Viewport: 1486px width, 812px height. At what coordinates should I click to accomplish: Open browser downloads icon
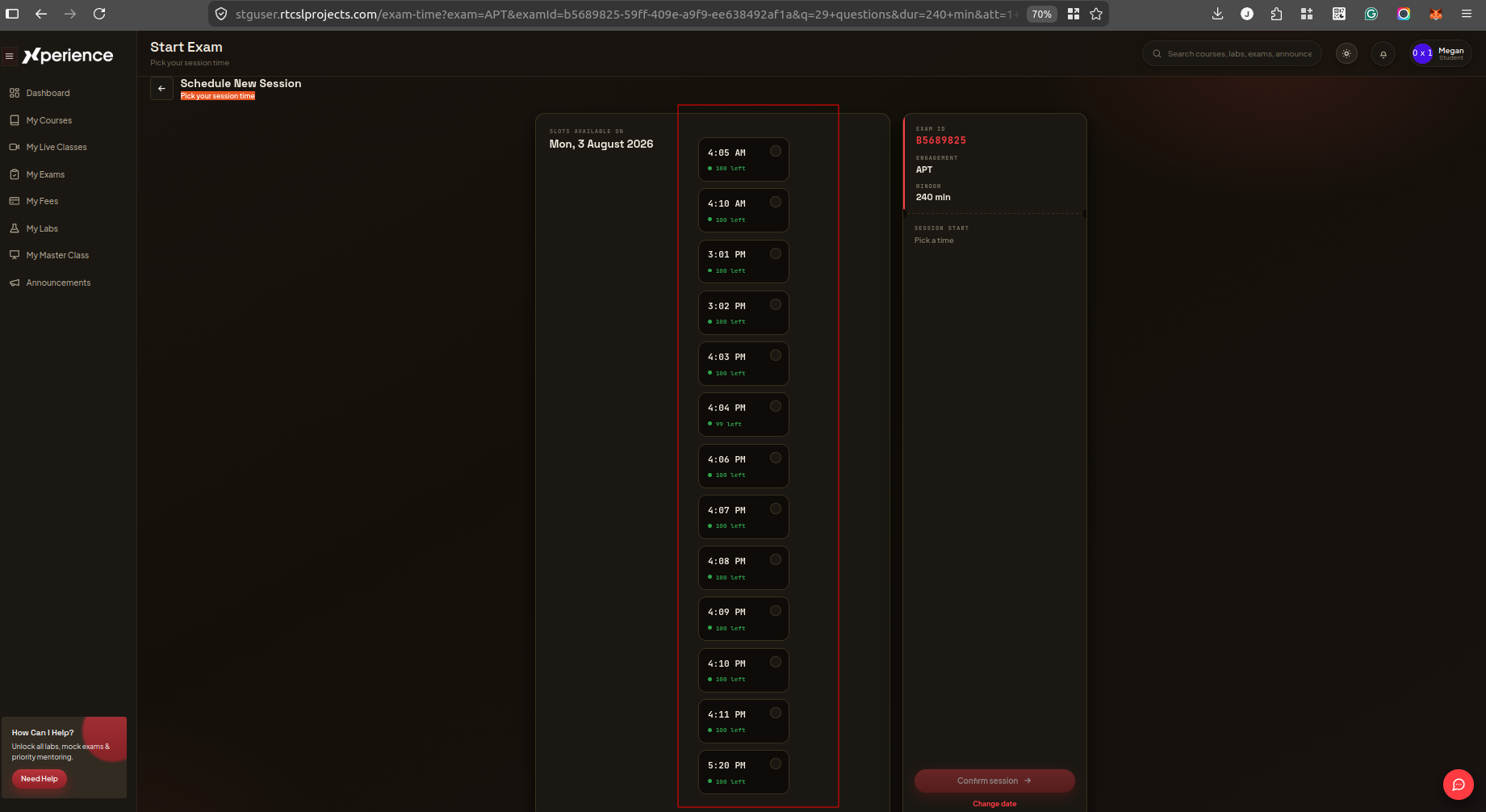1218,14
